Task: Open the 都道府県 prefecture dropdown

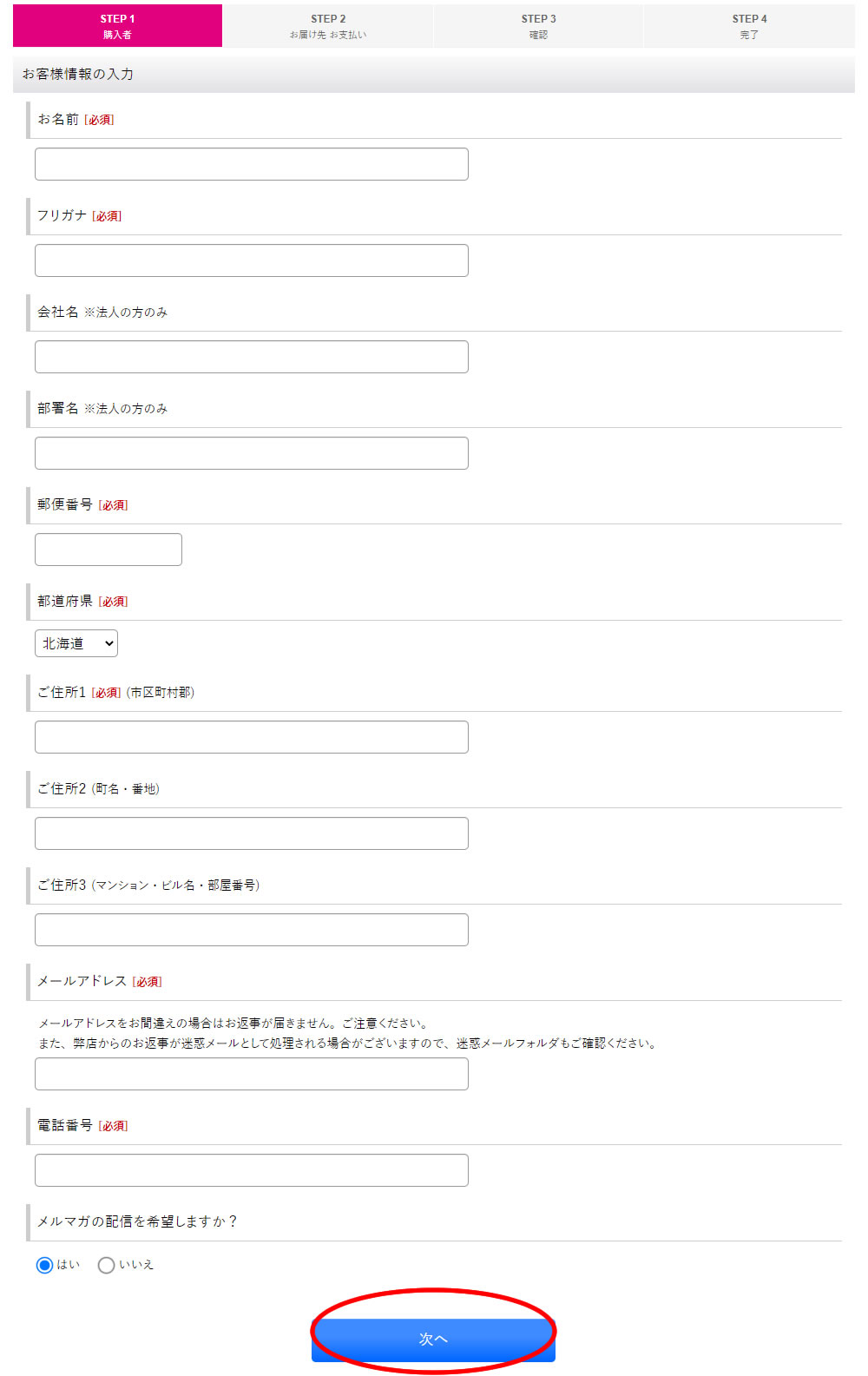Action: tap(76, 642)
